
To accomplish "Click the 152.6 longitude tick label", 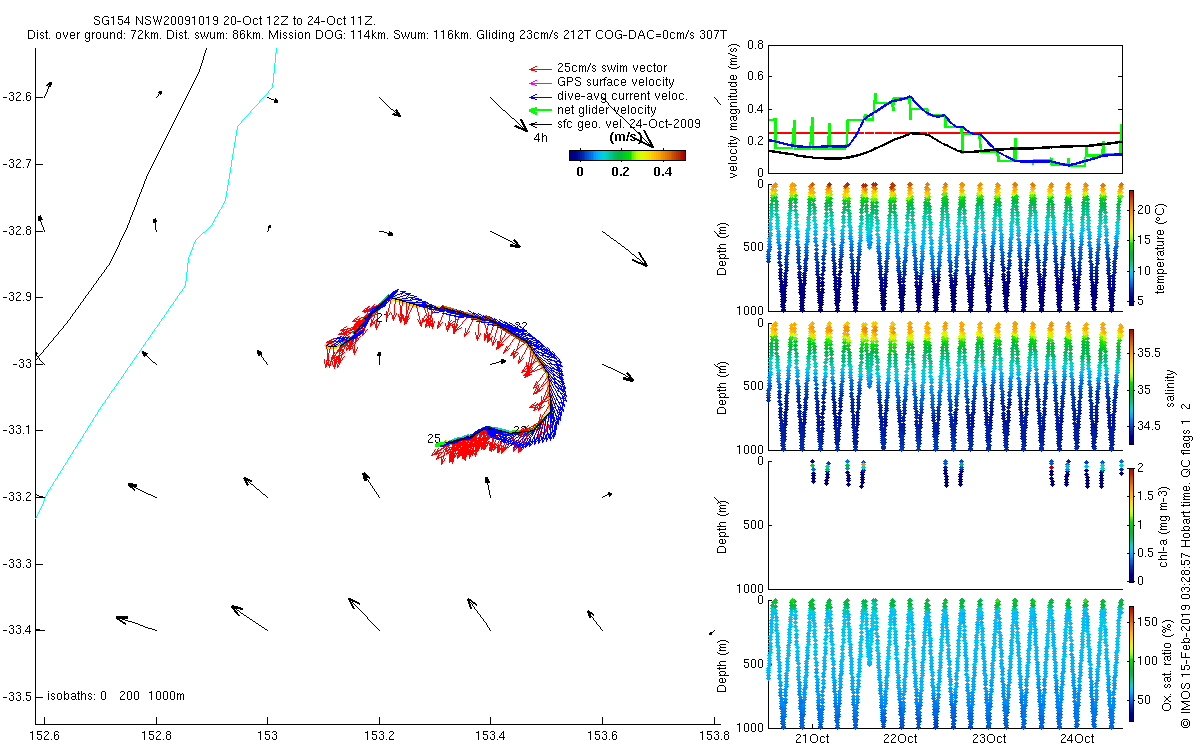I will pos(45,736).
